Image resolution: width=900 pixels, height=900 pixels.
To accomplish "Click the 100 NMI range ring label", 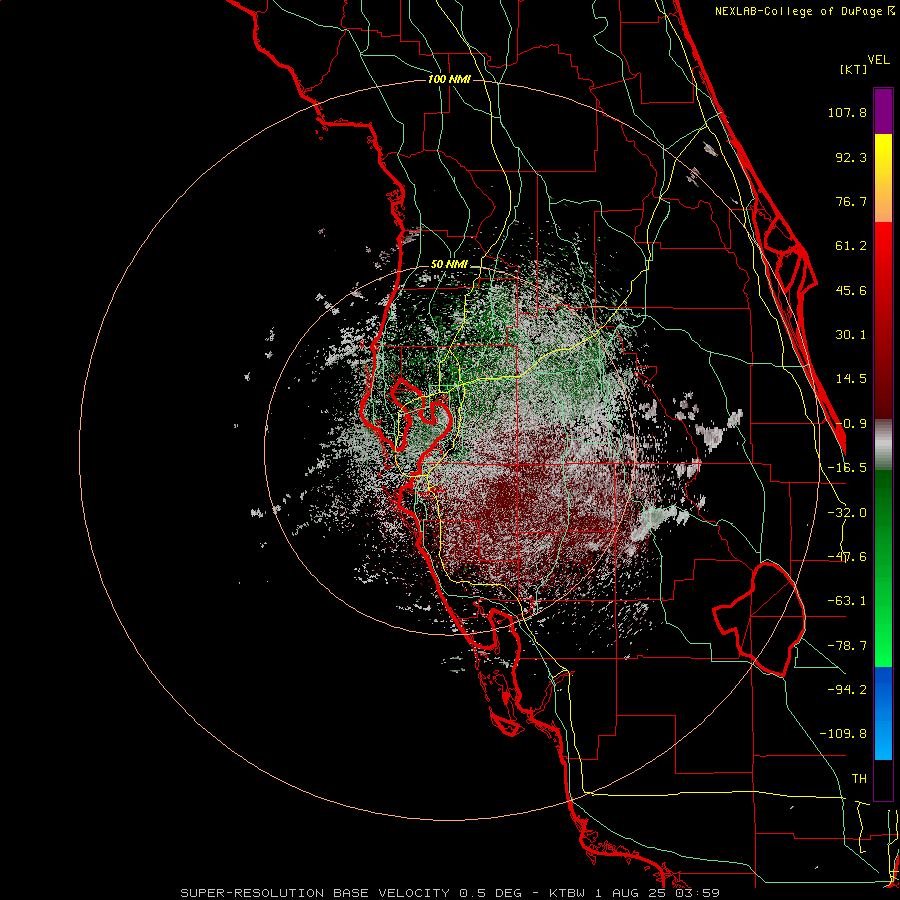I will point(449,79).
